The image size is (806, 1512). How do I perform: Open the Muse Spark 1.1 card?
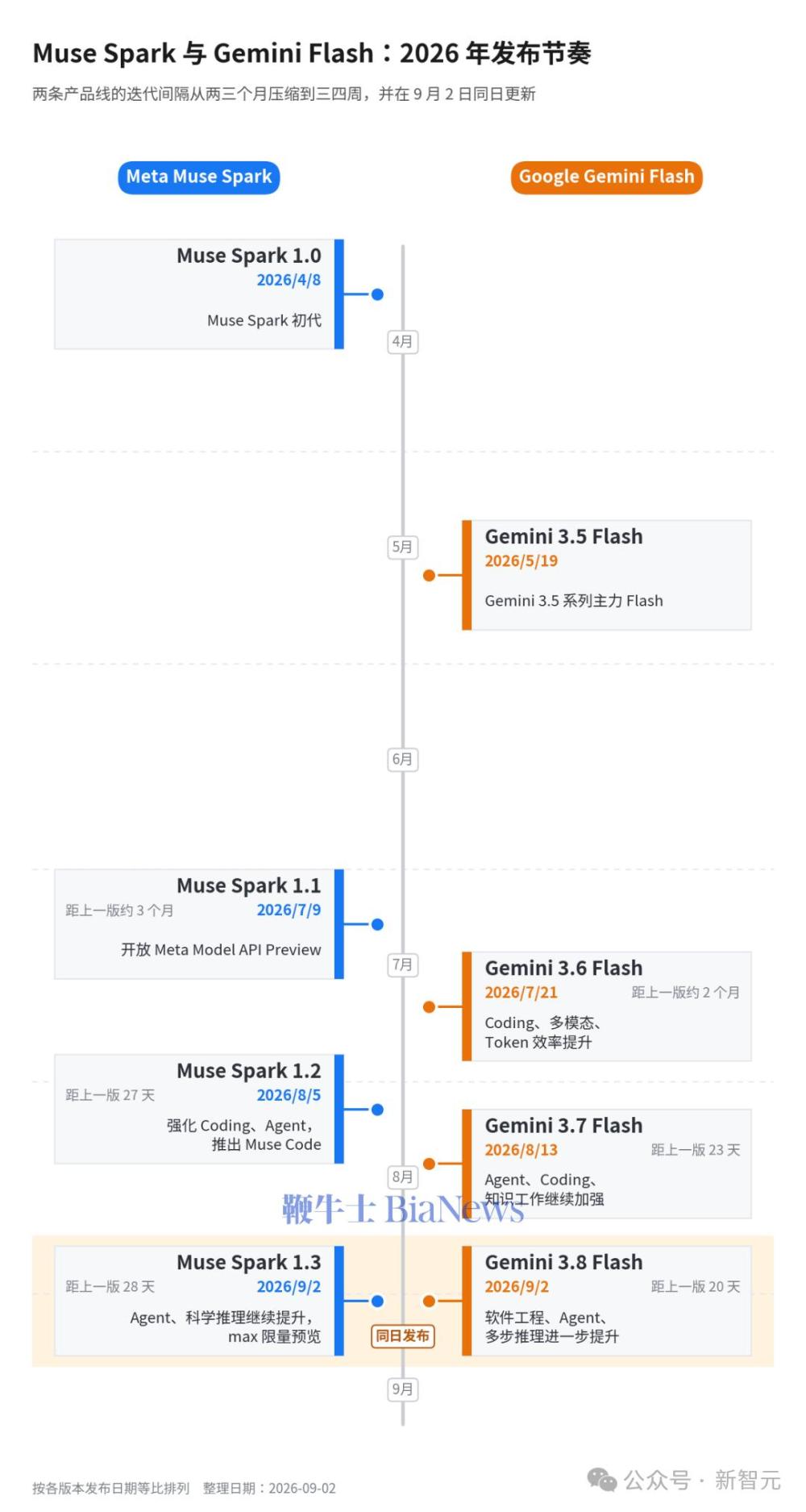tap(199, 924)
